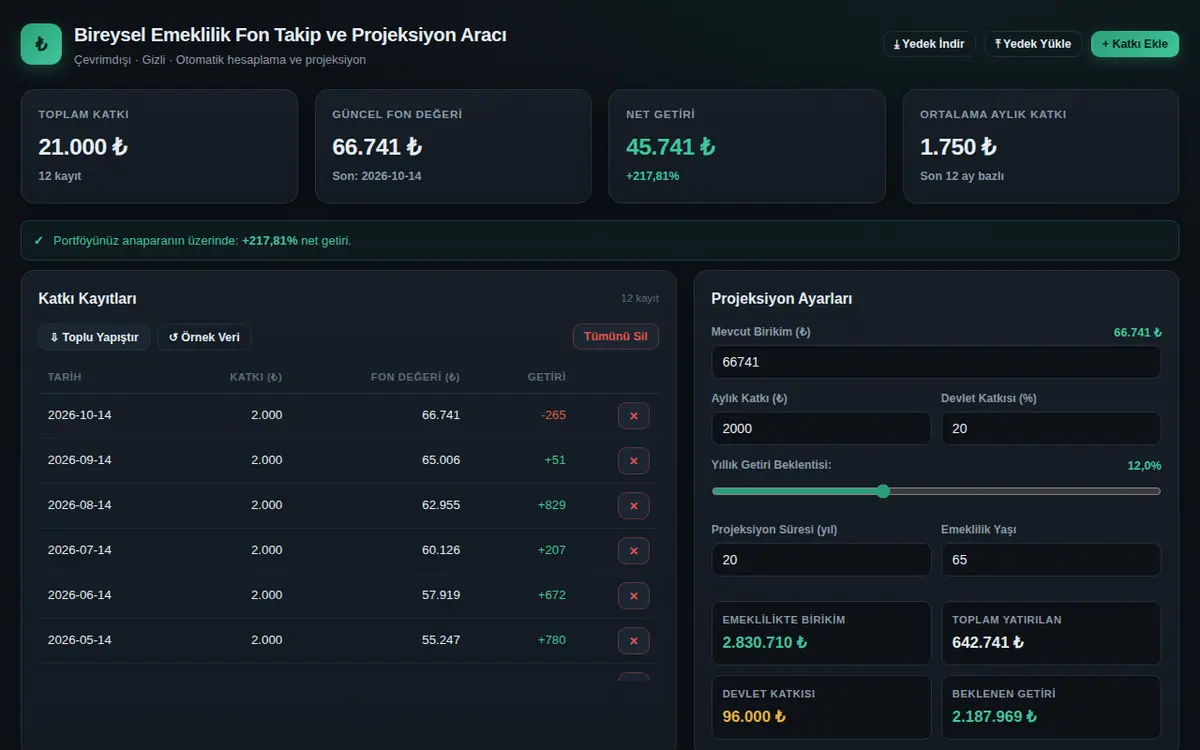Viewport: 1200px width, 750px height.
Task: Click the 12,0% expected return value
Action: coord(1144,465)
